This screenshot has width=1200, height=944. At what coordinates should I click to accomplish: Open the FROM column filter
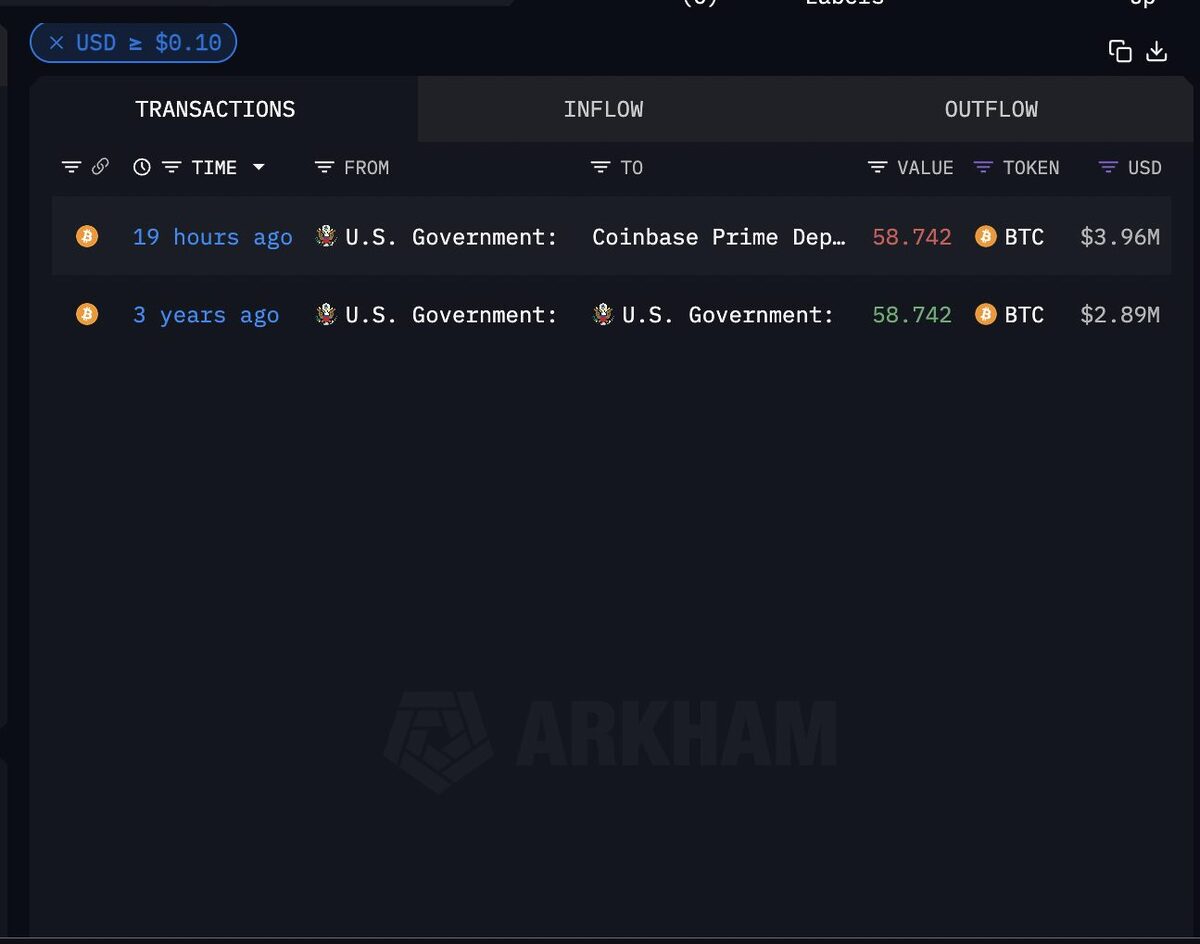pos(324,167)
